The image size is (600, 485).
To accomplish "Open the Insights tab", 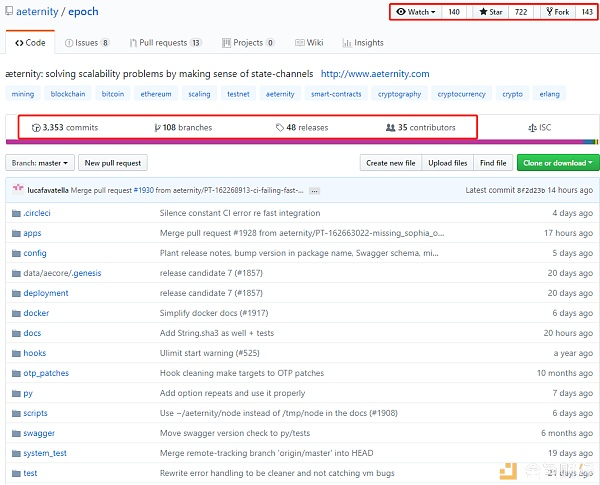I will tap(363, 42).
